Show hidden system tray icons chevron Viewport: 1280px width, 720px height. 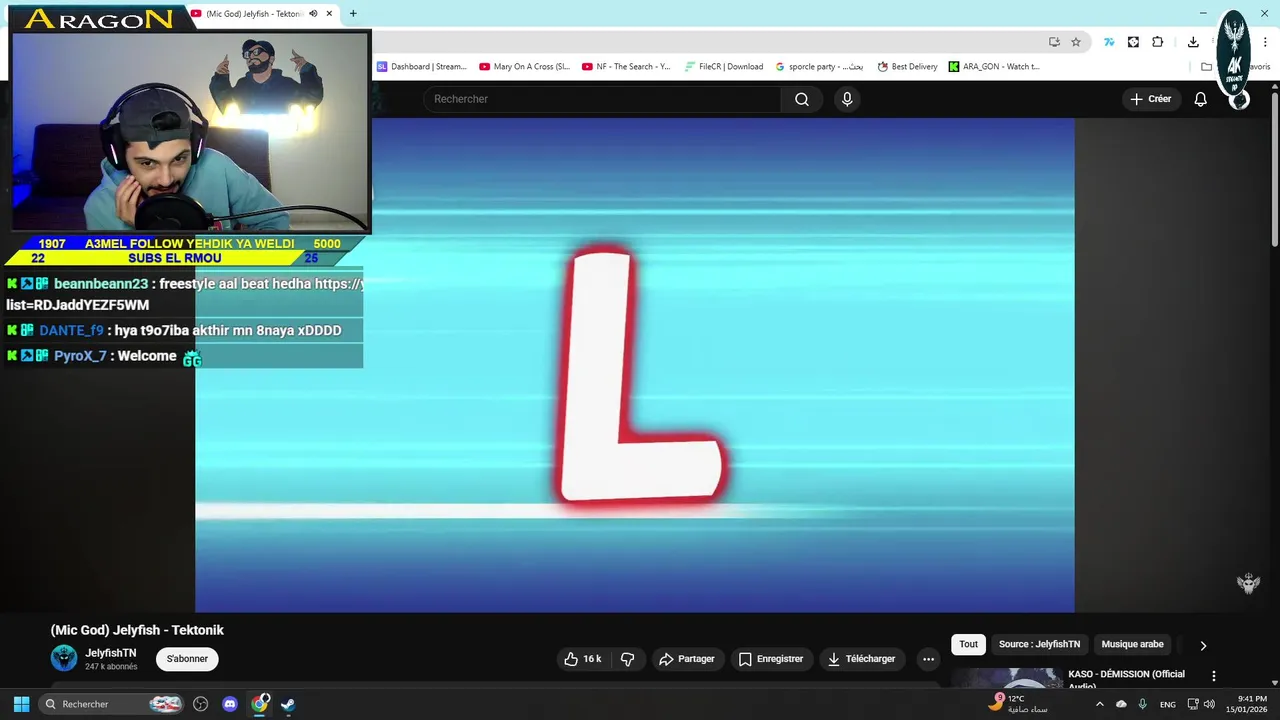[x=1100, y=704]
